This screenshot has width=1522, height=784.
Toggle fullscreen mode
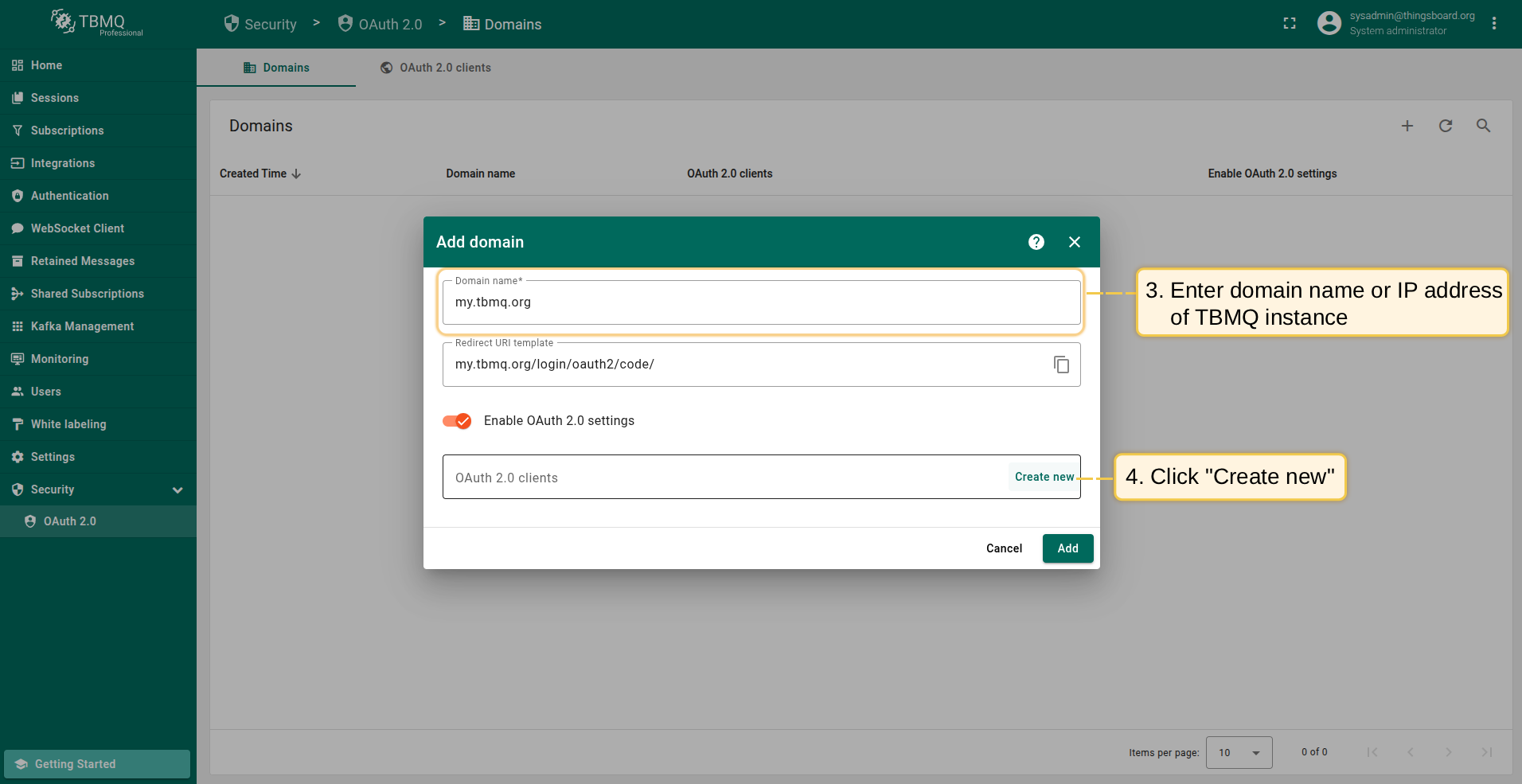1290,24
